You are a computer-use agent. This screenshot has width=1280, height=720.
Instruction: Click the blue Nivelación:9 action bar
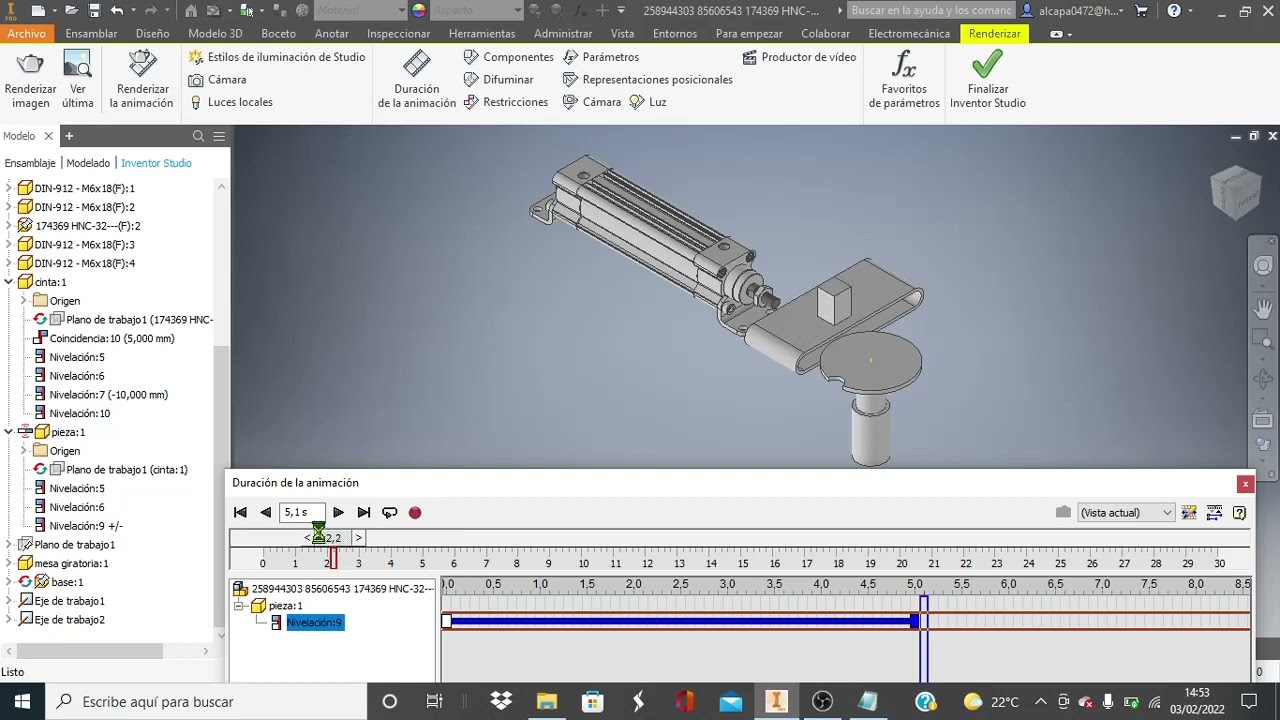click(x=680, y=621)
